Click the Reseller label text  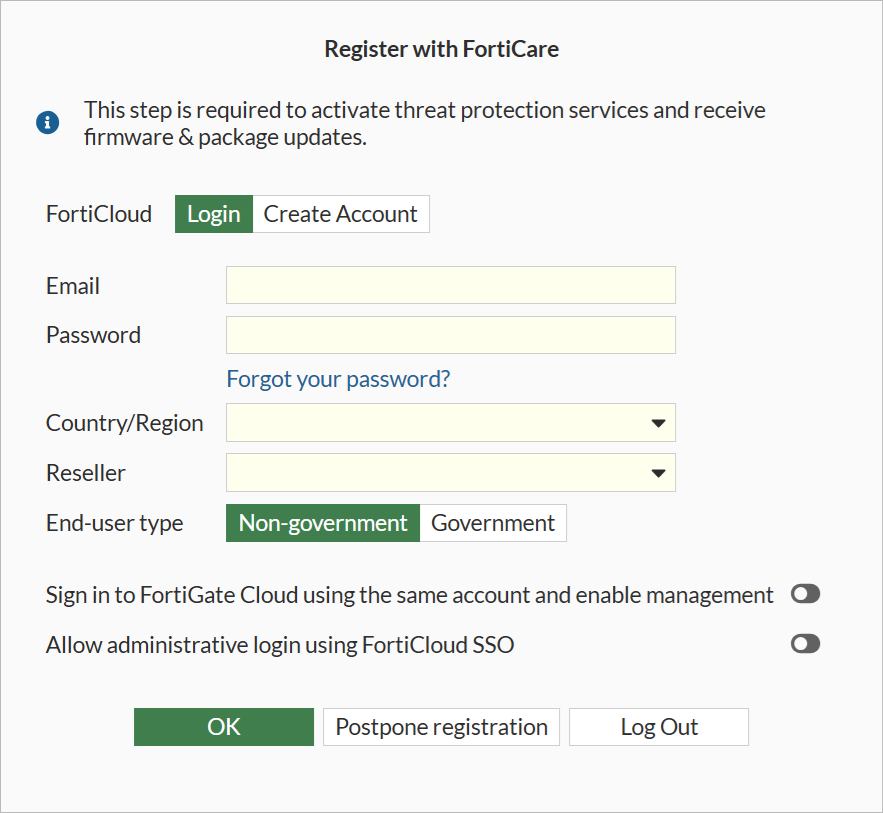[x=86, y=473]
